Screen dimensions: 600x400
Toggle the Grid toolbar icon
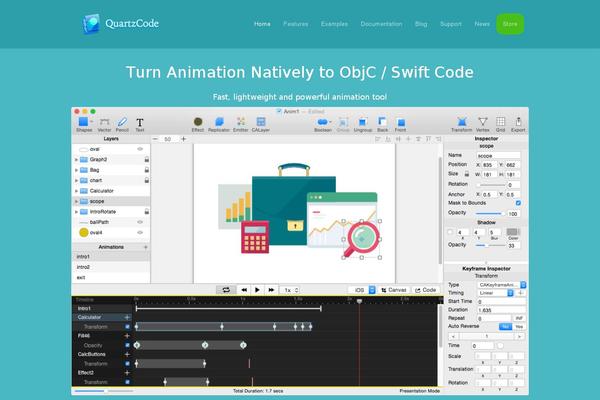coord(501,122)
